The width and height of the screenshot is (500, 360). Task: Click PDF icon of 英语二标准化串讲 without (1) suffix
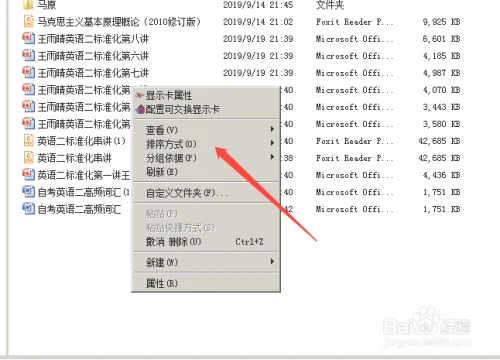[x=29, y=158]
